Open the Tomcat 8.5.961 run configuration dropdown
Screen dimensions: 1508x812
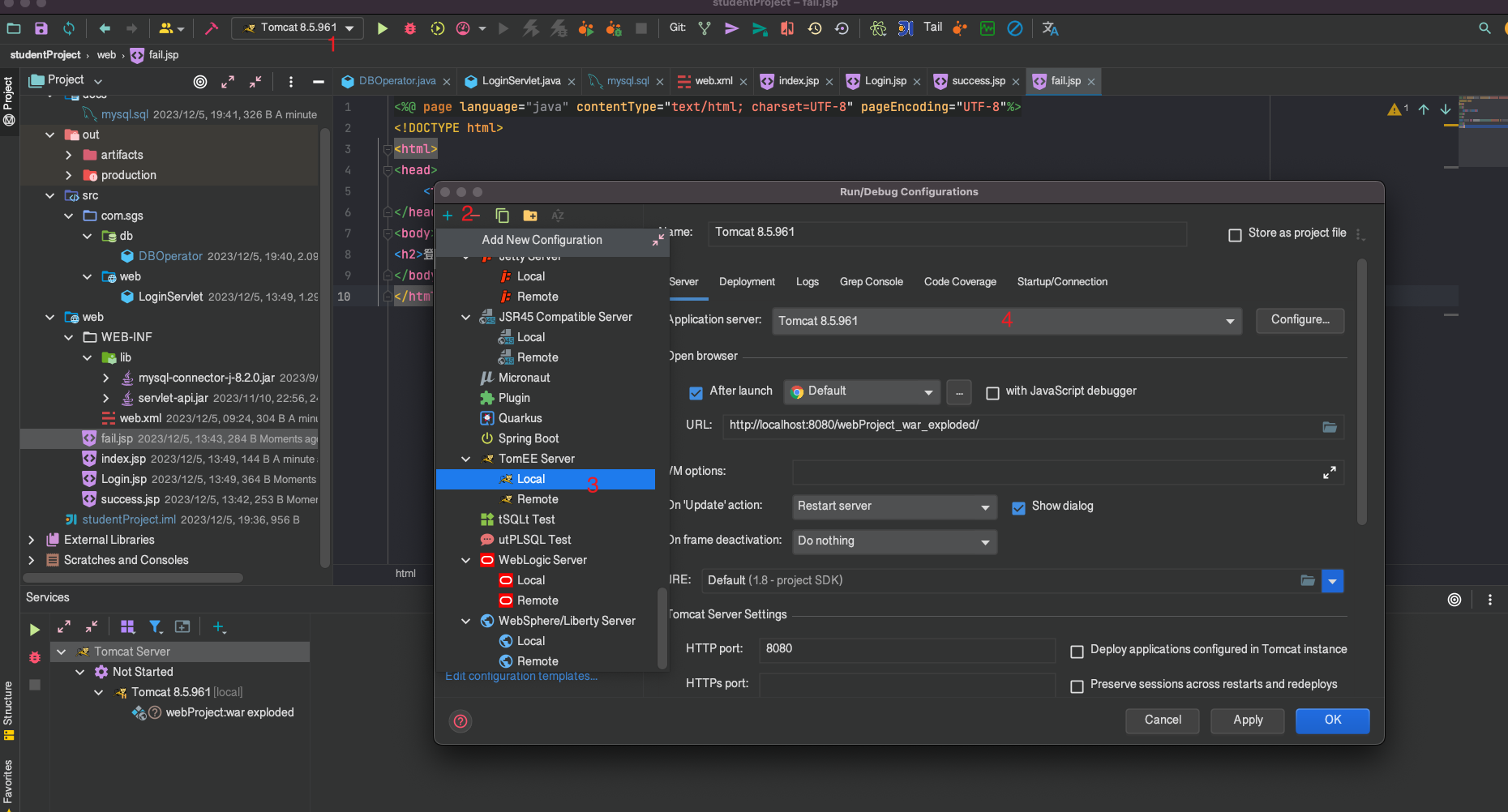pyautogui.click(x=298, y=28)
